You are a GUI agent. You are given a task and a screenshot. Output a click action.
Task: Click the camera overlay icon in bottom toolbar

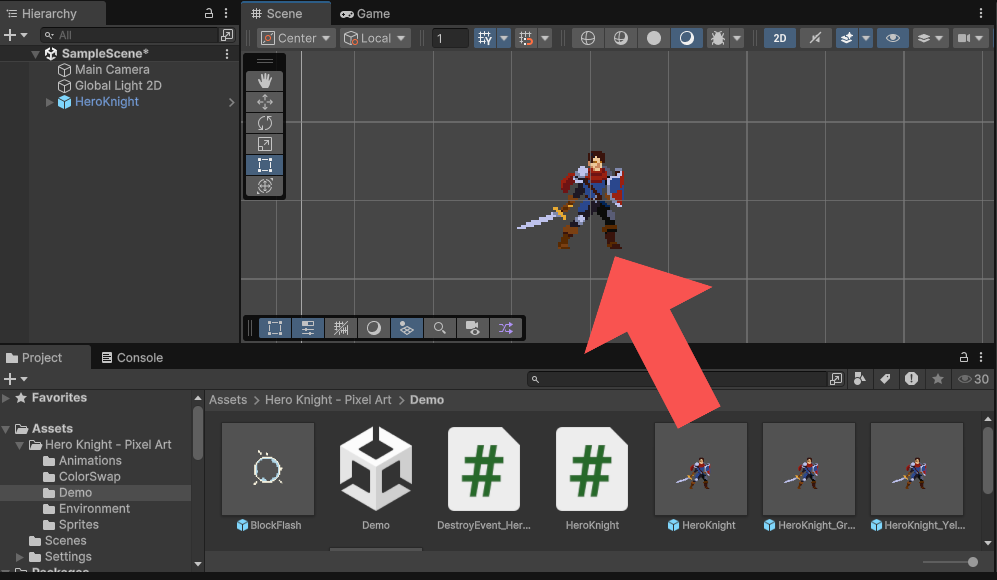(x=472, y=328)
